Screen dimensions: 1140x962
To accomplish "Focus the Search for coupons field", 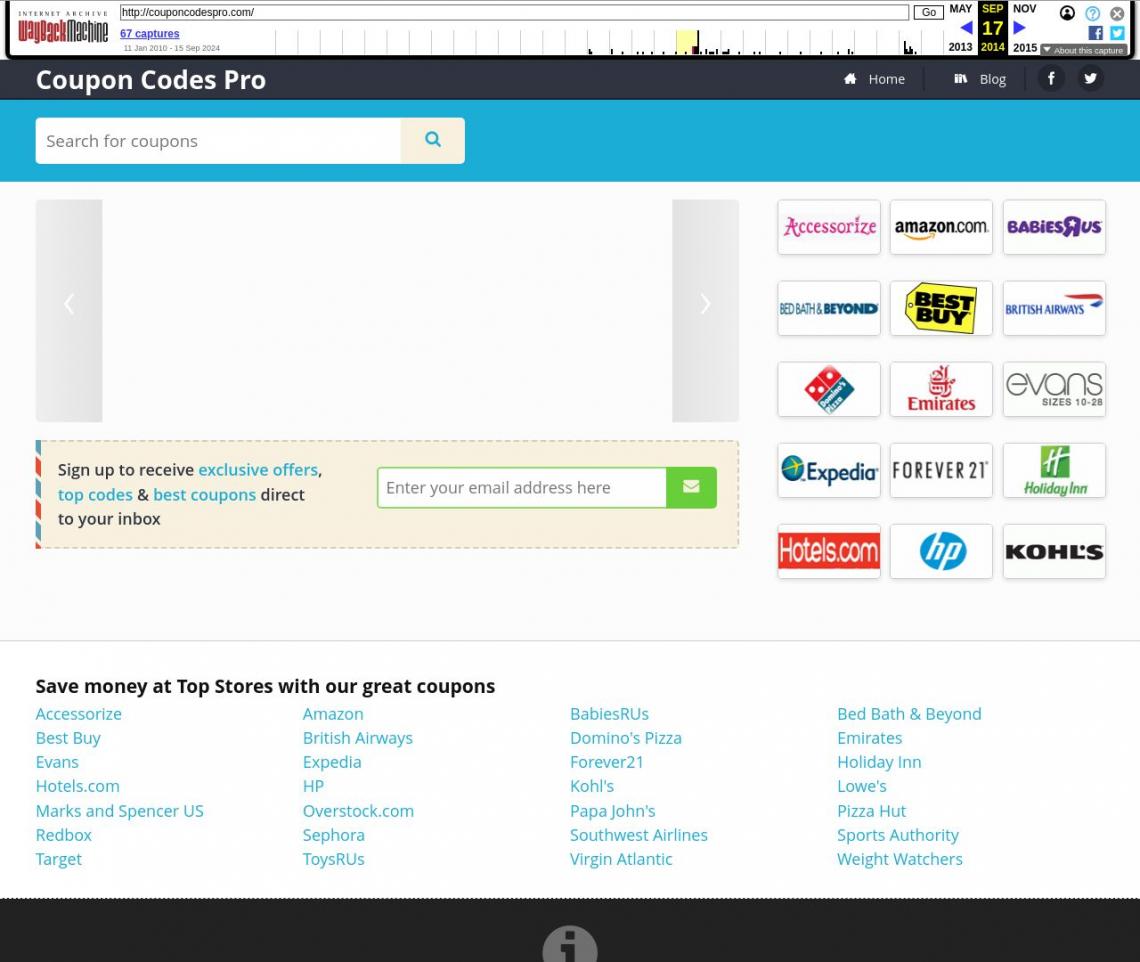I will [x=218, y=140].
